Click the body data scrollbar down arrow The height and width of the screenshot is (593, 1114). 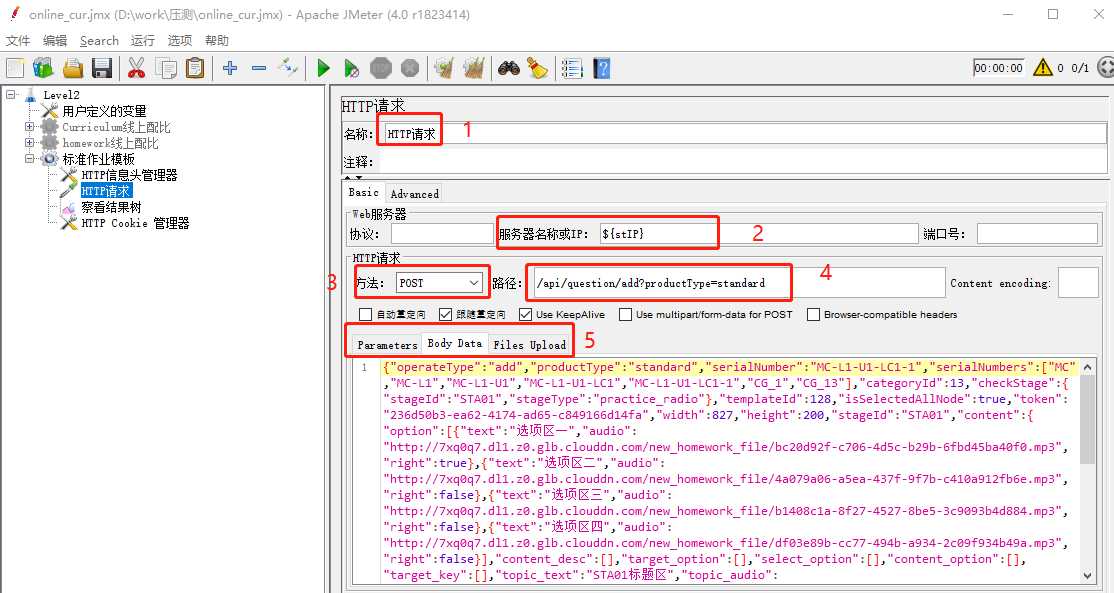coord(1088,576)
